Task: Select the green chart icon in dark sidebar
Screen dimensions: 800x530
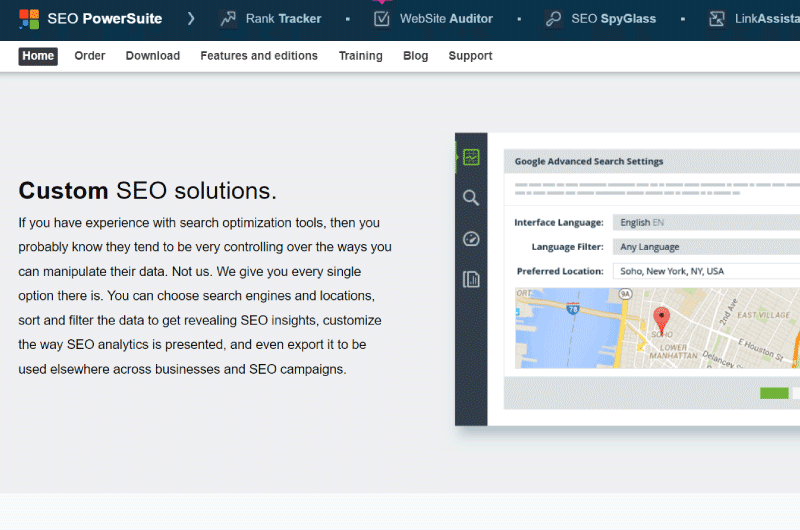Action: 471,157
